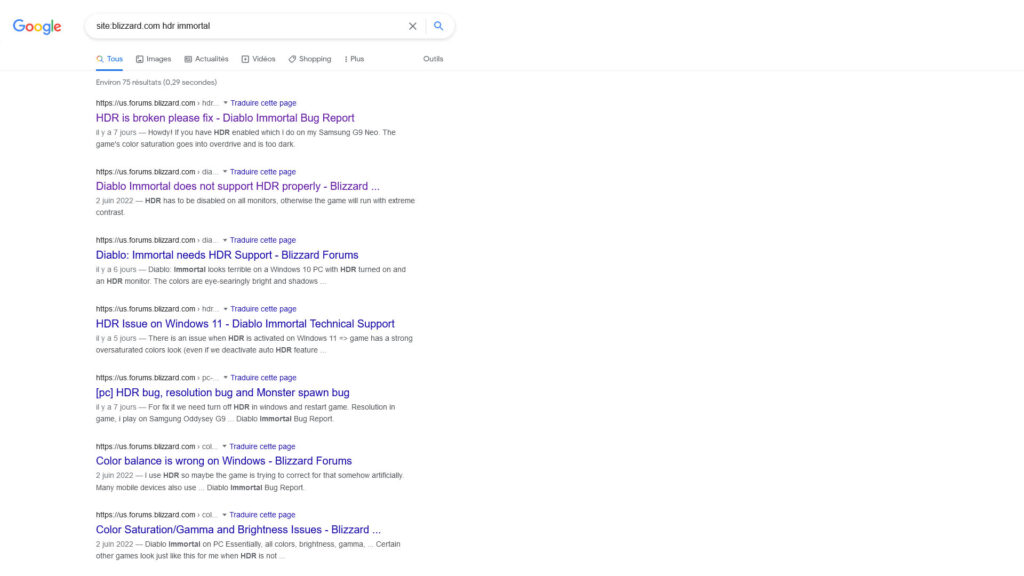
Task: Expand dropdown arrow above 'HDR Issue on Windows 11'
Action: pyautogui.click(x=225, y=309)
